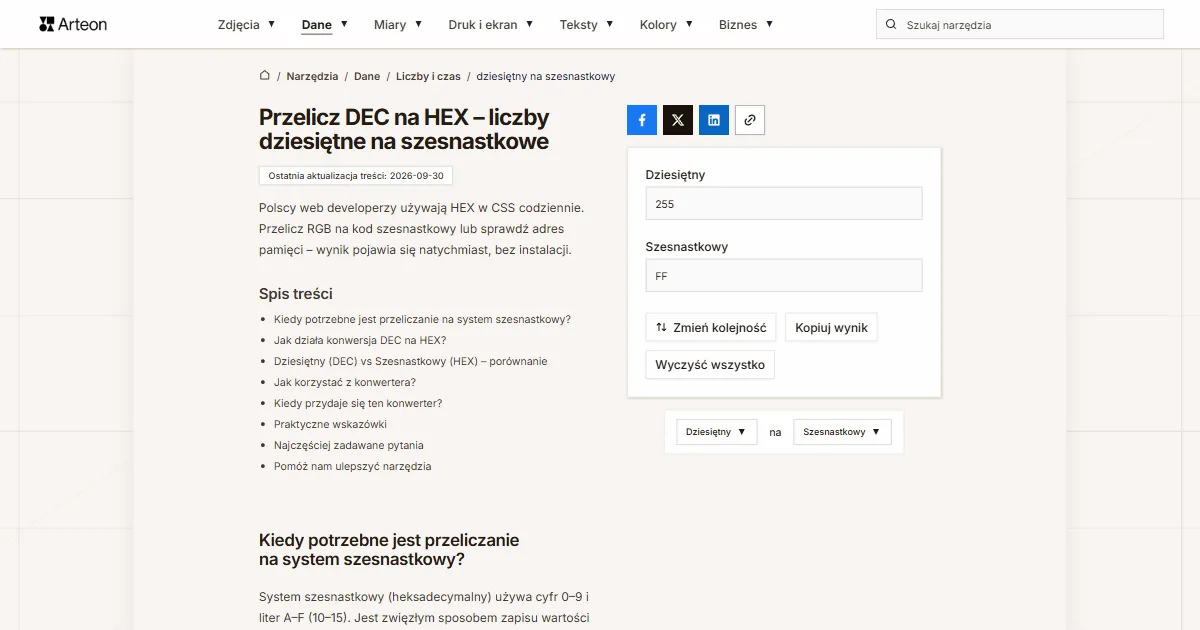Image resolution: width=1200 pixels, height=630 pixels.
Task: Go to the Liczby i czas breadcrumb
Action: click(428, 76)
